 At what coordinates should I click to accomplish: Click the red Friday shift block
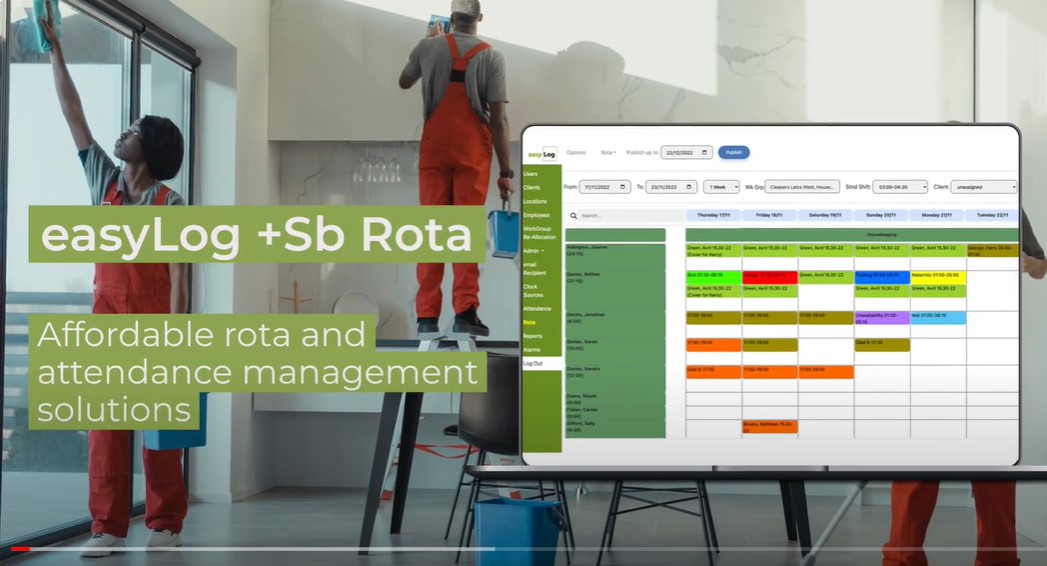pos(769,277)
